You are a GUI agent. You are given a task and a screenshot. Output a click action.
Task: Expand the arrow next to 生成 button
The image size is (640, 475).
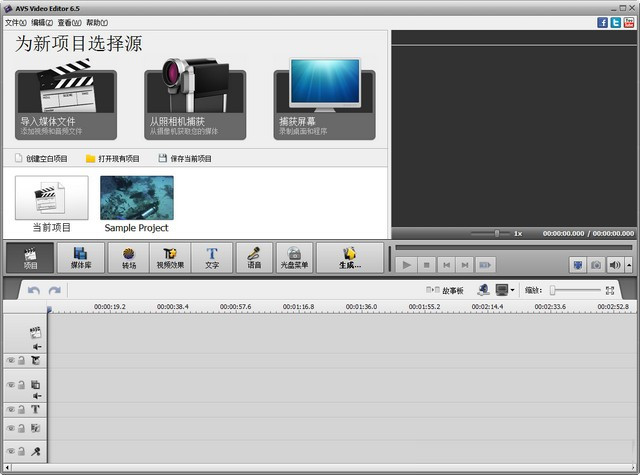389,258
